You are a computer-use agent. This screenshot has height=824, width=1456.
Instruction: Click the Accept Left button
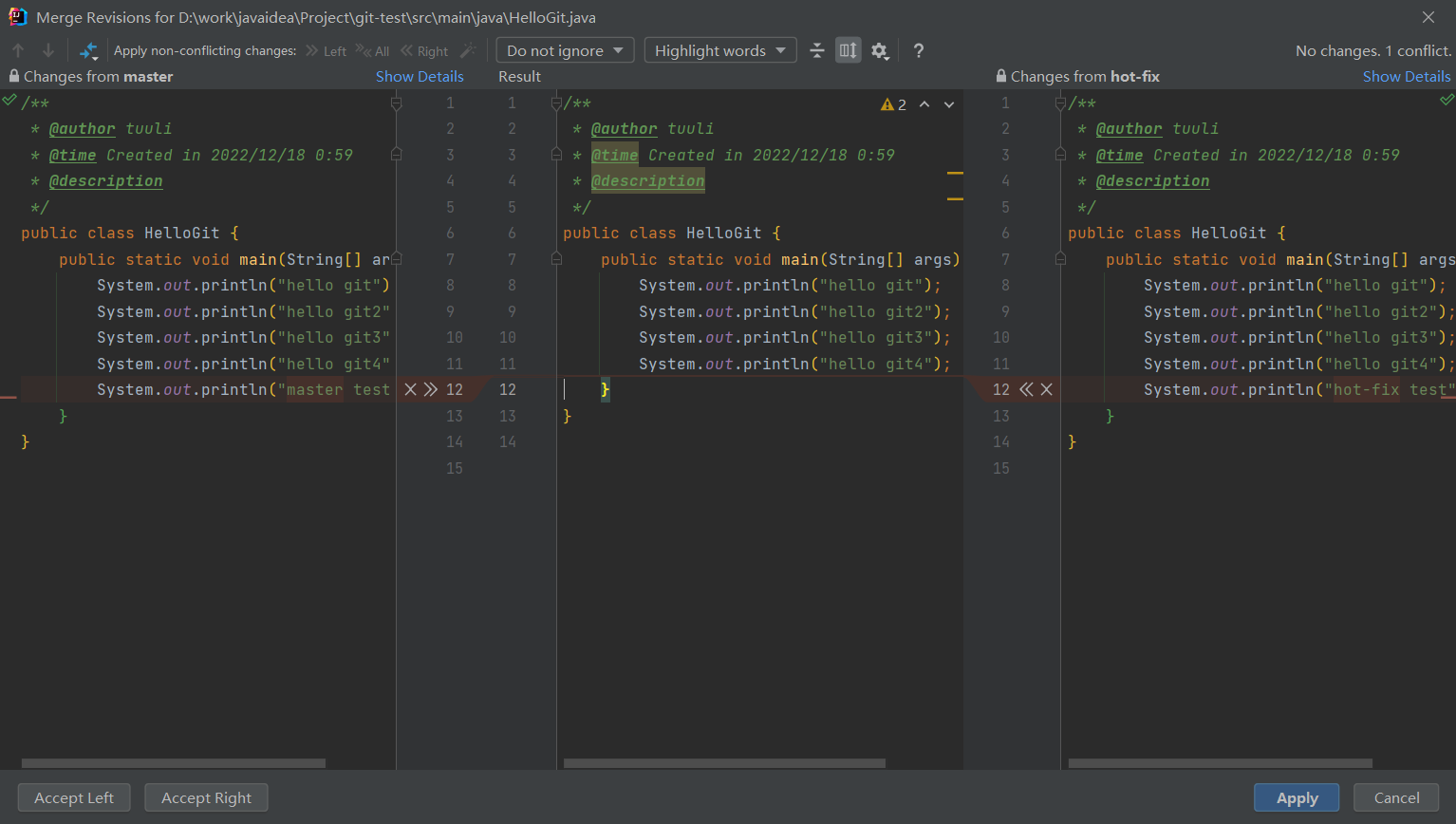[x=74, y=798]
